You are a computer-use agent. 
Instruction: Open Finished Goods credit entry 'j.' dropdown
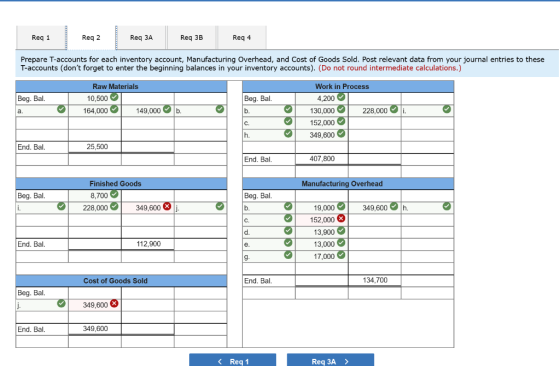point(200,207)
